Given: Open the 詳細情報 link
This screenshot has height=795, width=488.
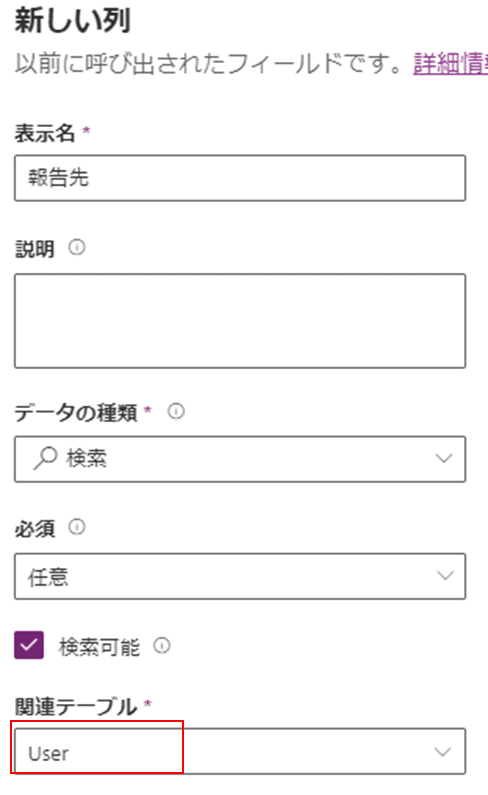Looking at the screenshot, I should pyautogui.click(x=450, y=63).
